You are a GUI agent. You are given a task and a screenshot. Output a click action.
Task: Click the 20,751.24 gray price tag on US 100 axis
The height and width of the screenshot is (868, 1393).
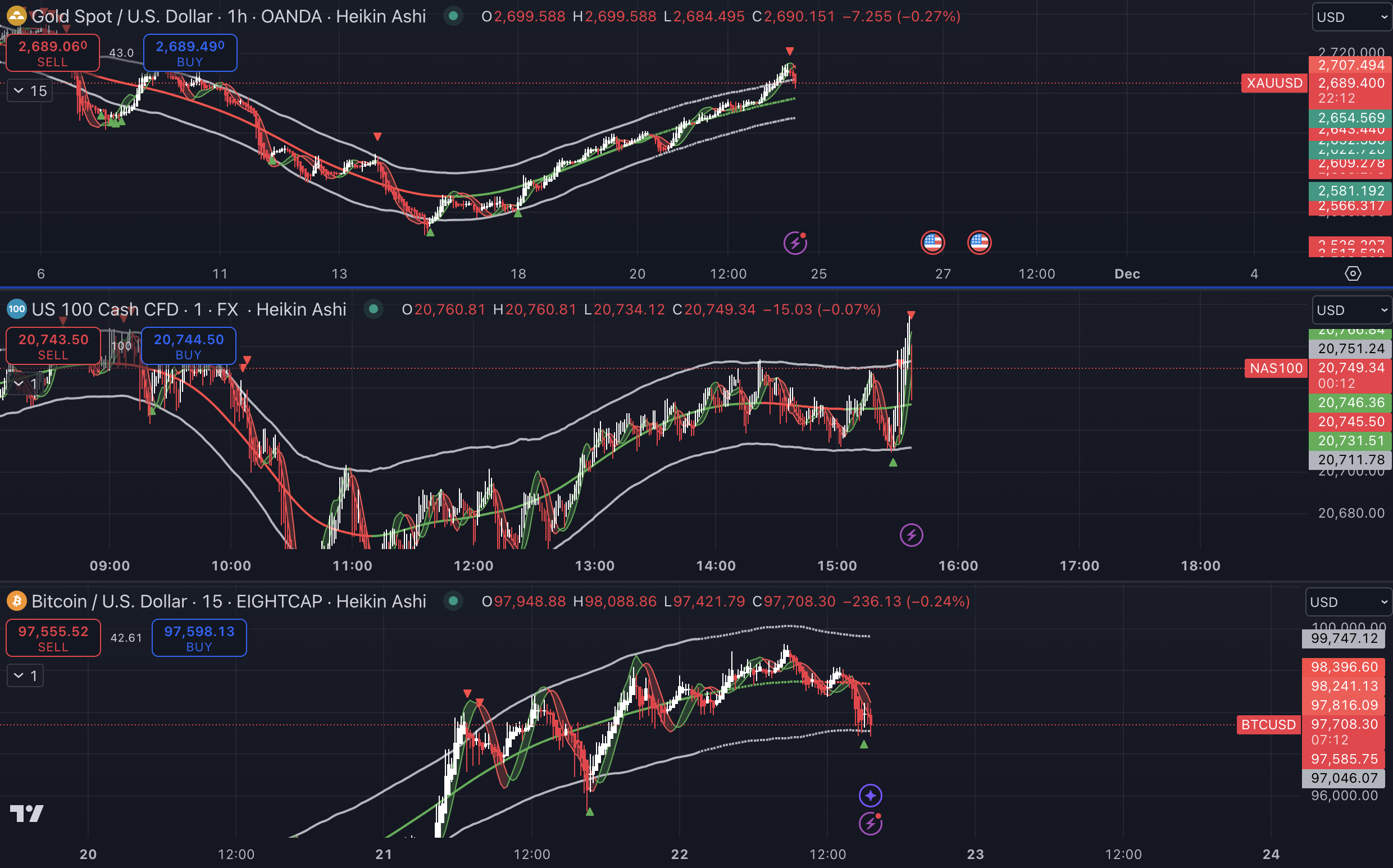1350,349
